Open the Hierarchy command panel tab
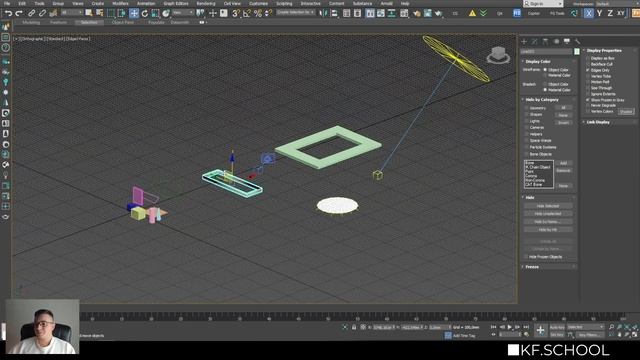The image size is (640, 360). tap(545, 41)
